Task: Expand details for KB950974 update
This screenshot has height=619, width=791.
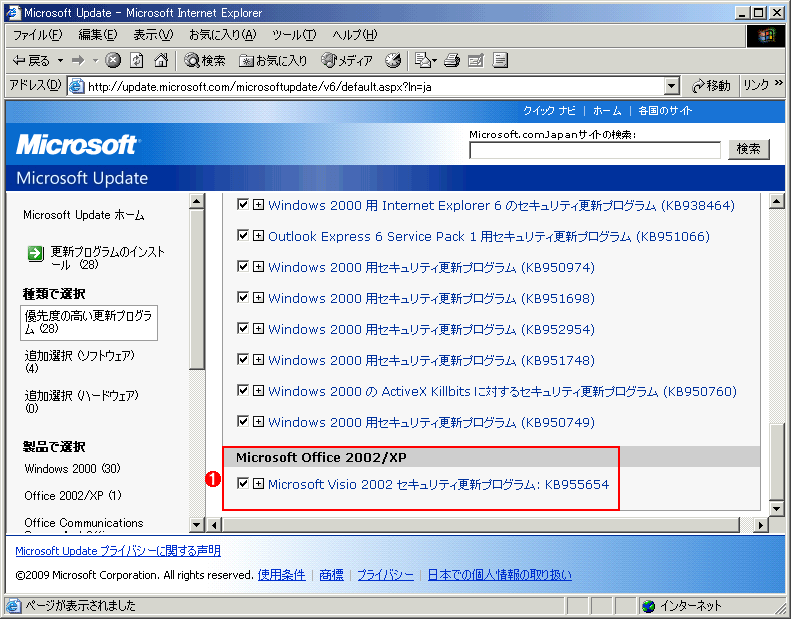Action: (258, 267)
